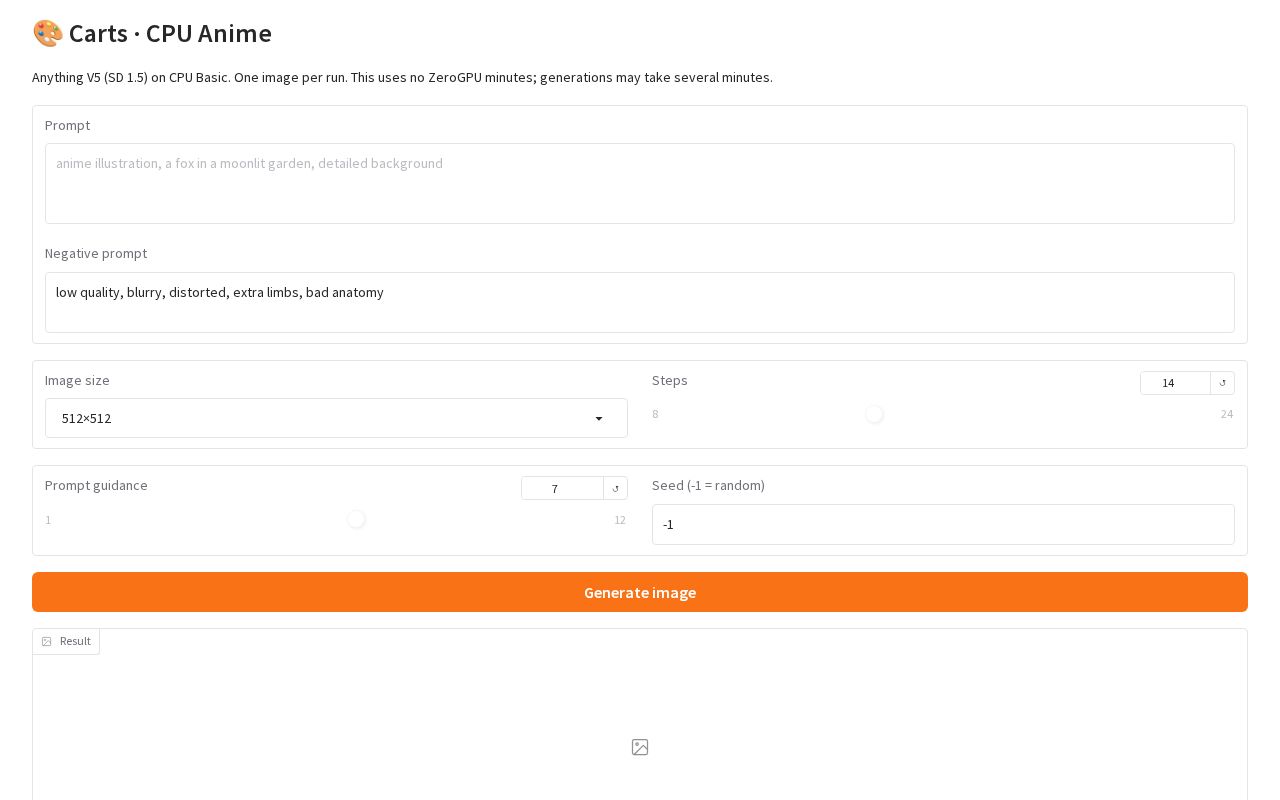Click the Prompt guidance minimum value 1
Screen dimensions: 1280x800
click(48, 520)
